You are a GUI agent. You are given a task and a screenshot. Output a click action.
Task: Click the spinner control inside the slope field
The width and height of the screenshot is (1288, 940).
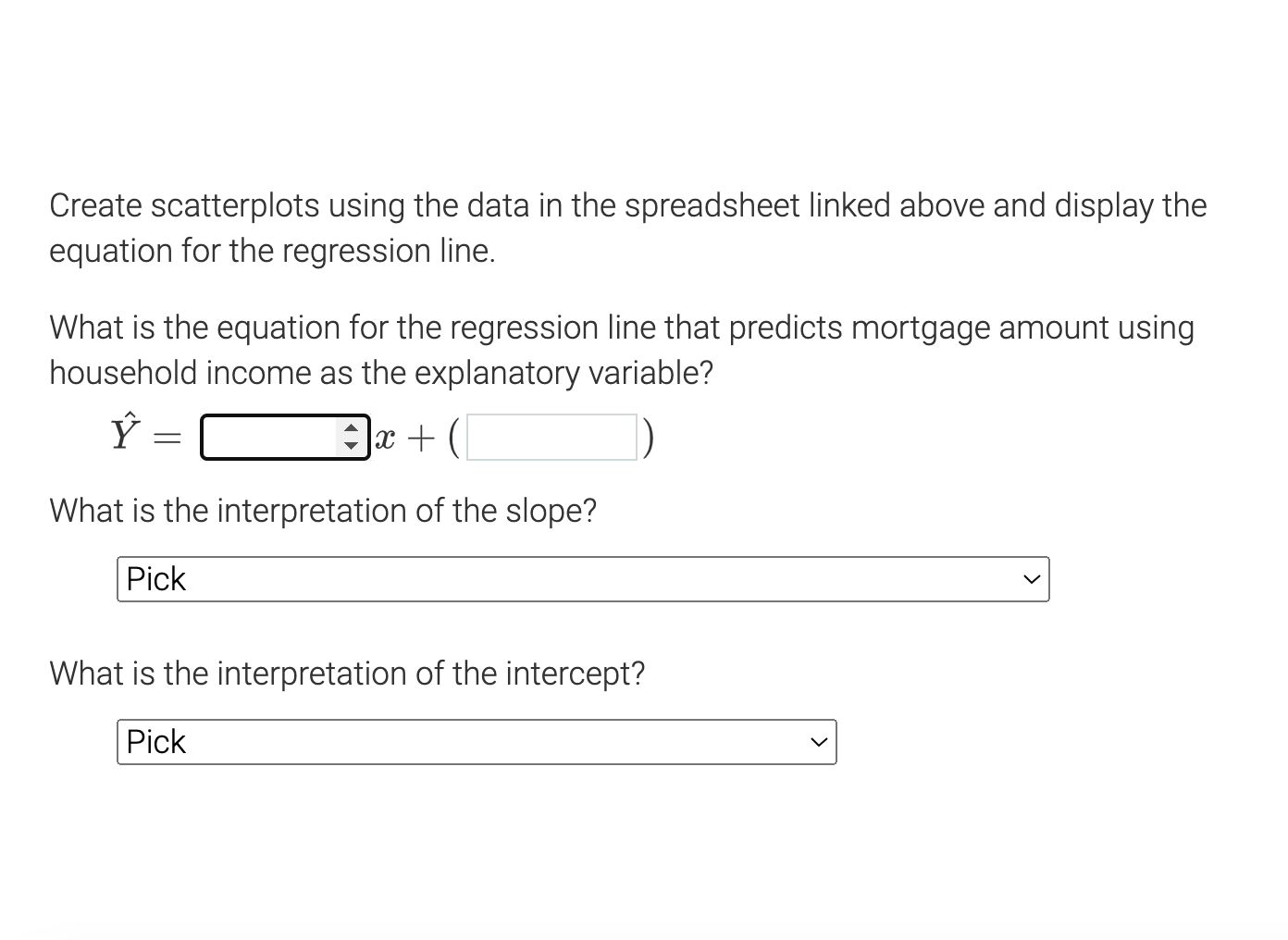(x=353, y=437)
